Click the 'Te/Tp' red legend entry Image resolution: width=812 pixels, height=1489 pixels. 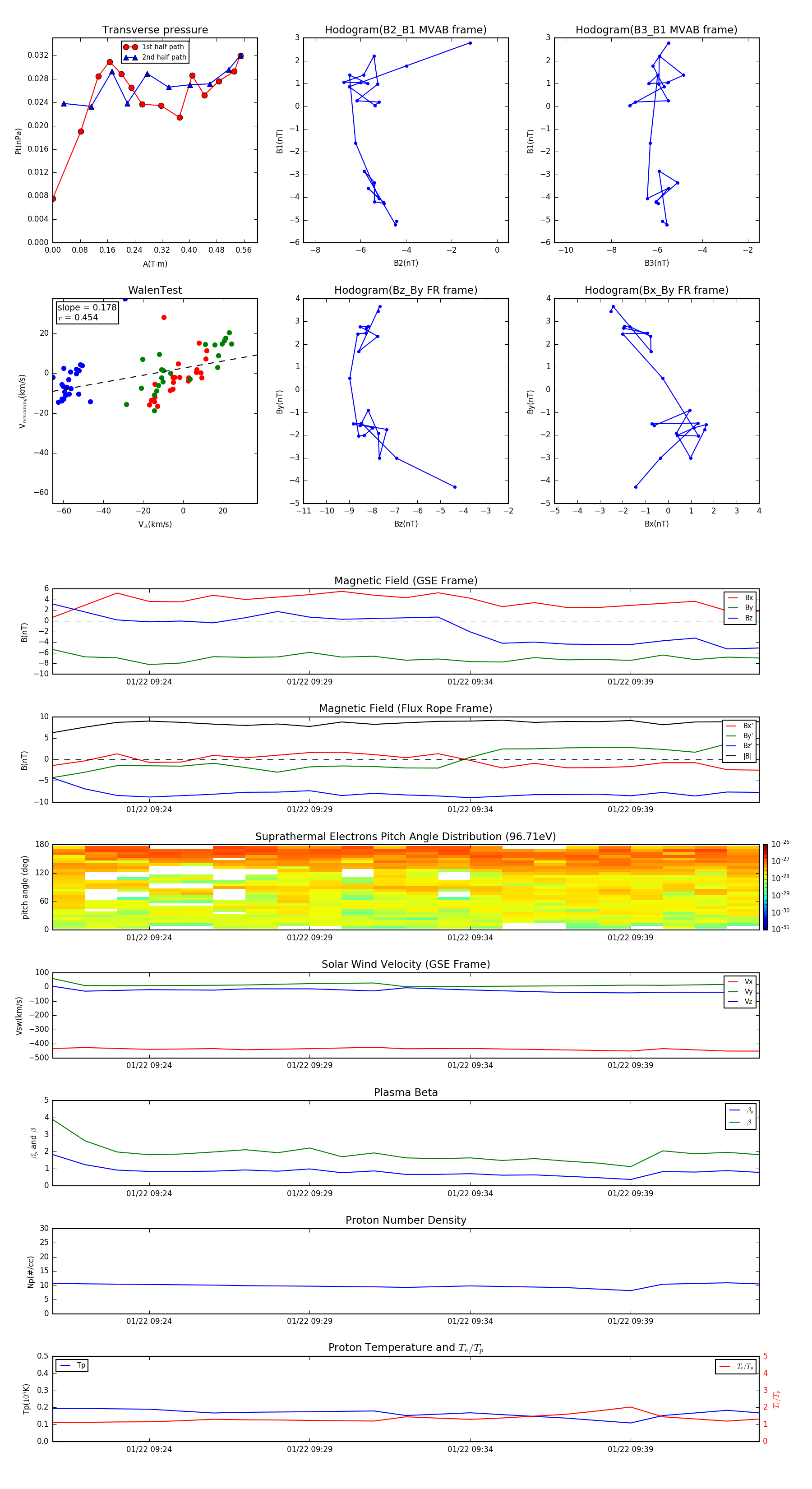pos(736,1366)
